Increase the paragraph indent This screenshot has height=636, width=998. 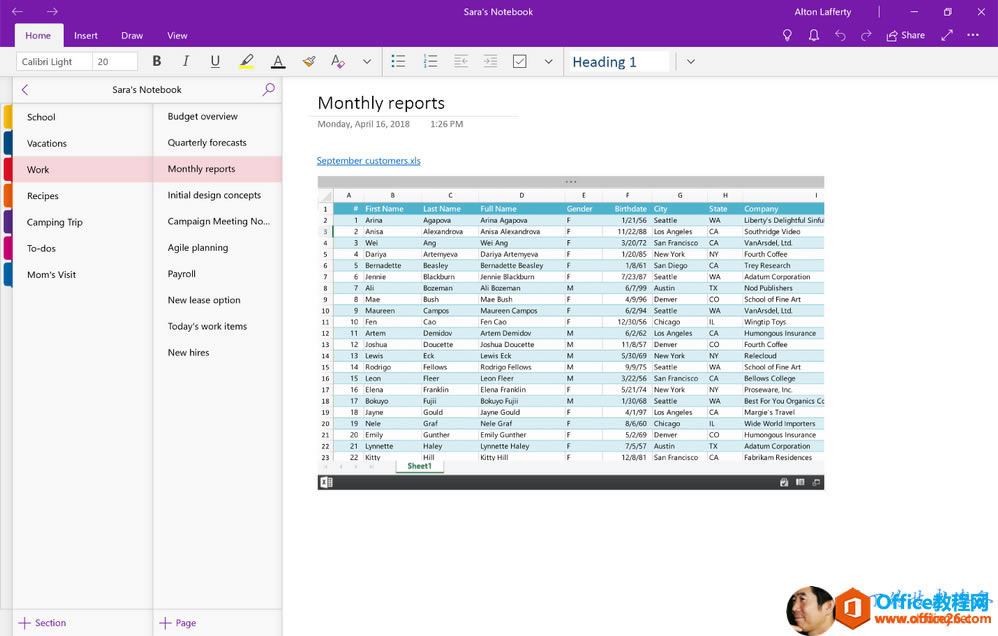pos(490,61)
